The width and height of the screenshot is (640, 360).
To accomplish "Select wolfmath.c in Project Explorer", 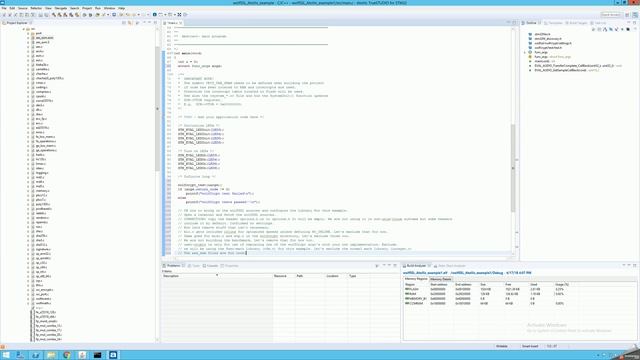I will pos(43,303).
